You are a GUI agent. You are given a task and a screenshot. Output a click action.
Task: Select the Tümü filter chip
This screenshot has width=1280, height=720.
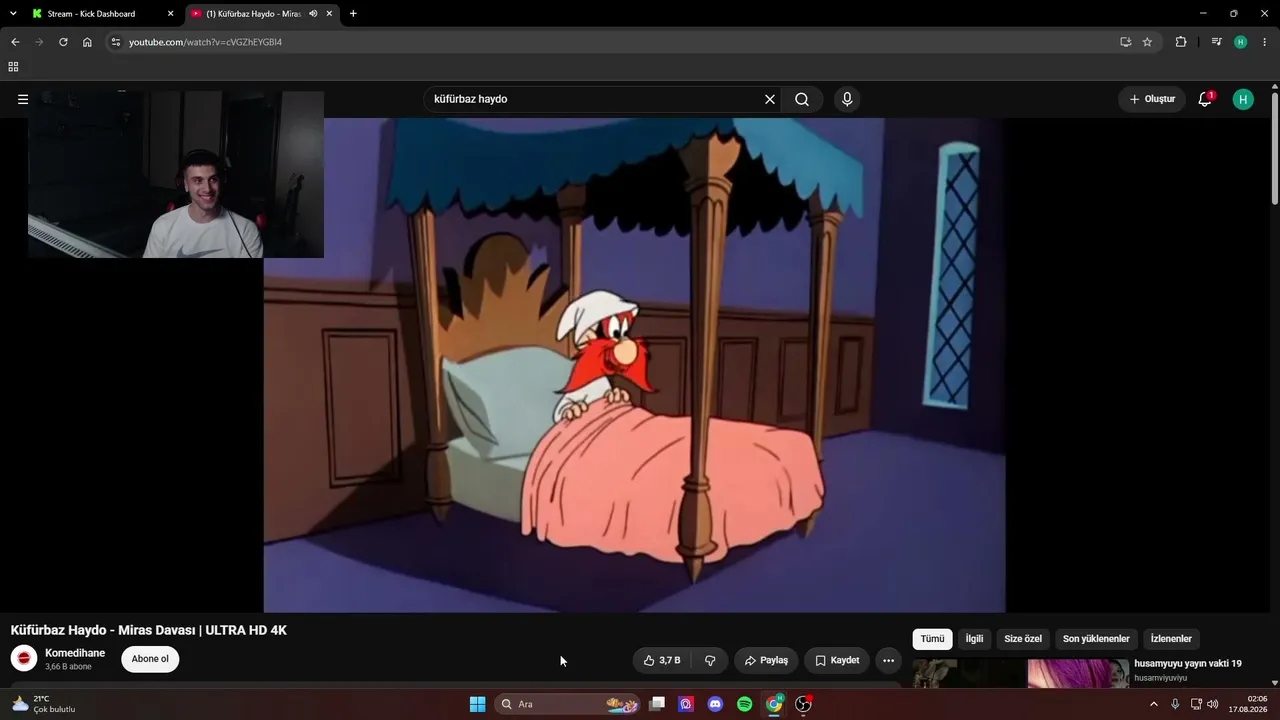[x=932, y=639]
